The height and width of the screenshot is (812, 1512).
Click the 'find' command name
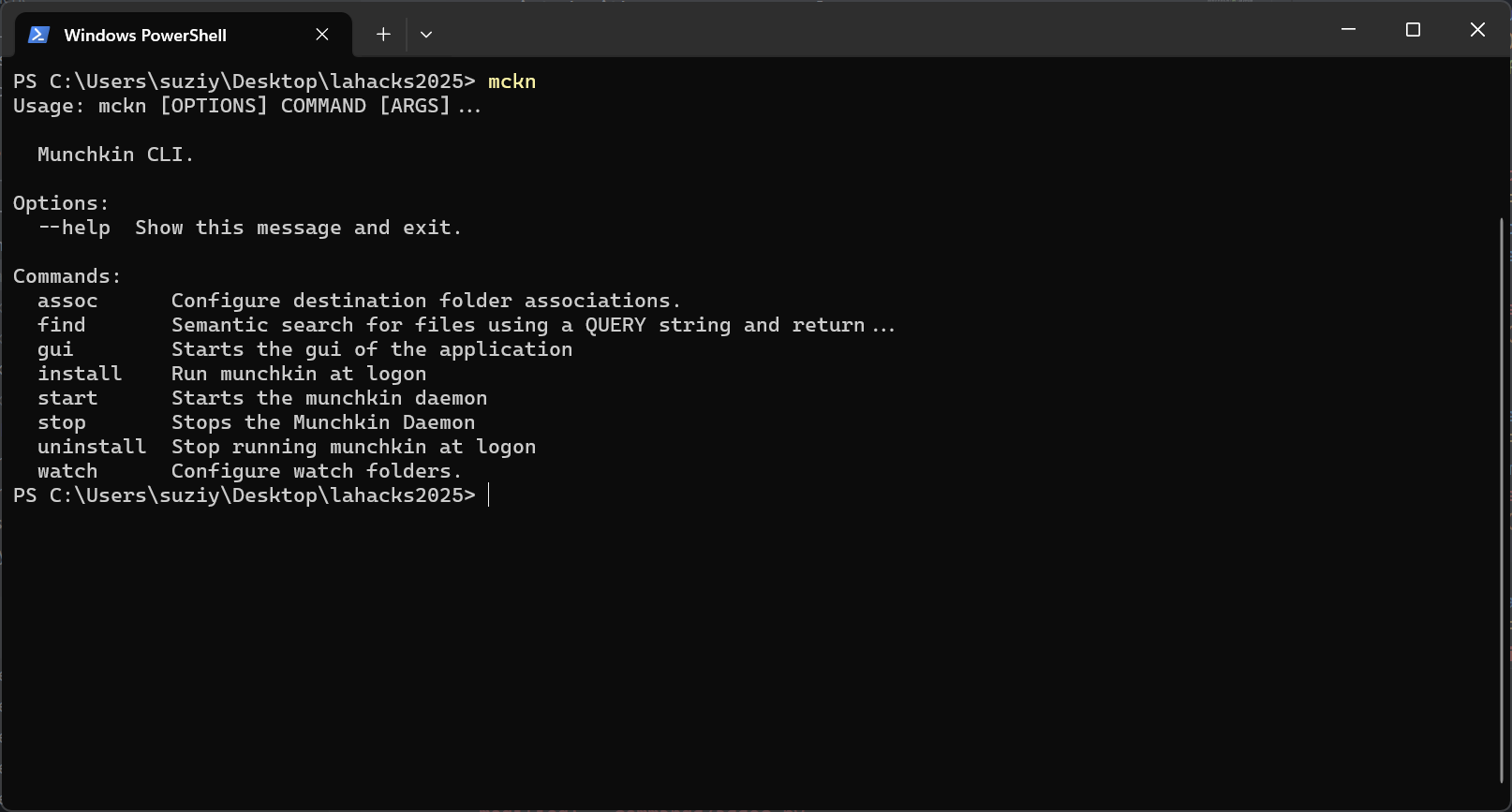click(x=62, y=325)
